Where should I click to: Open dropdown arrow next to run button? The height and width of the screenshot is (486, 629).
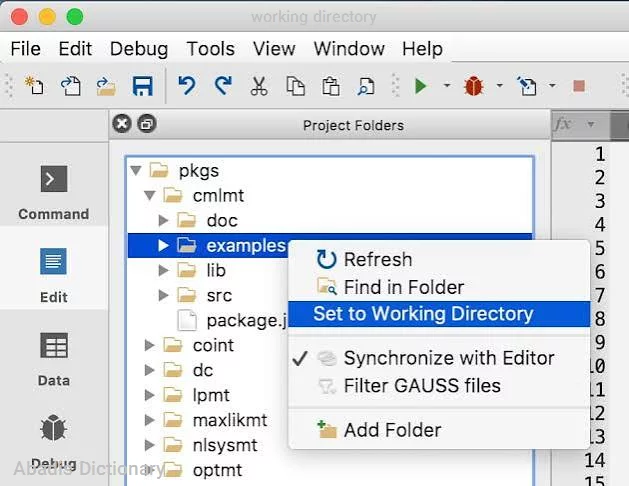coord(446,85)
